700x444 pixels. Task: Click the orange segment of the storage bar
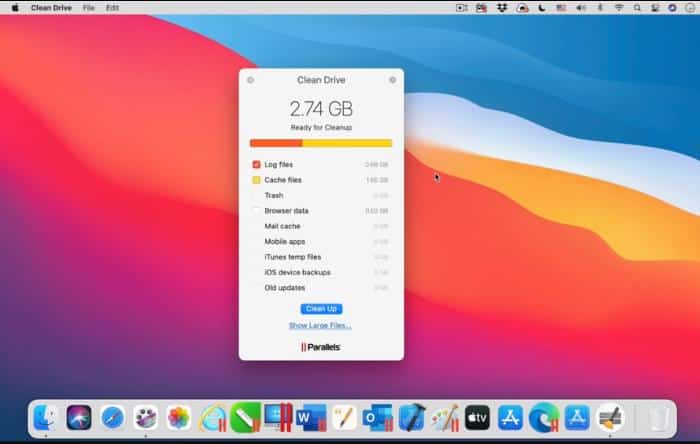point(276,143)
